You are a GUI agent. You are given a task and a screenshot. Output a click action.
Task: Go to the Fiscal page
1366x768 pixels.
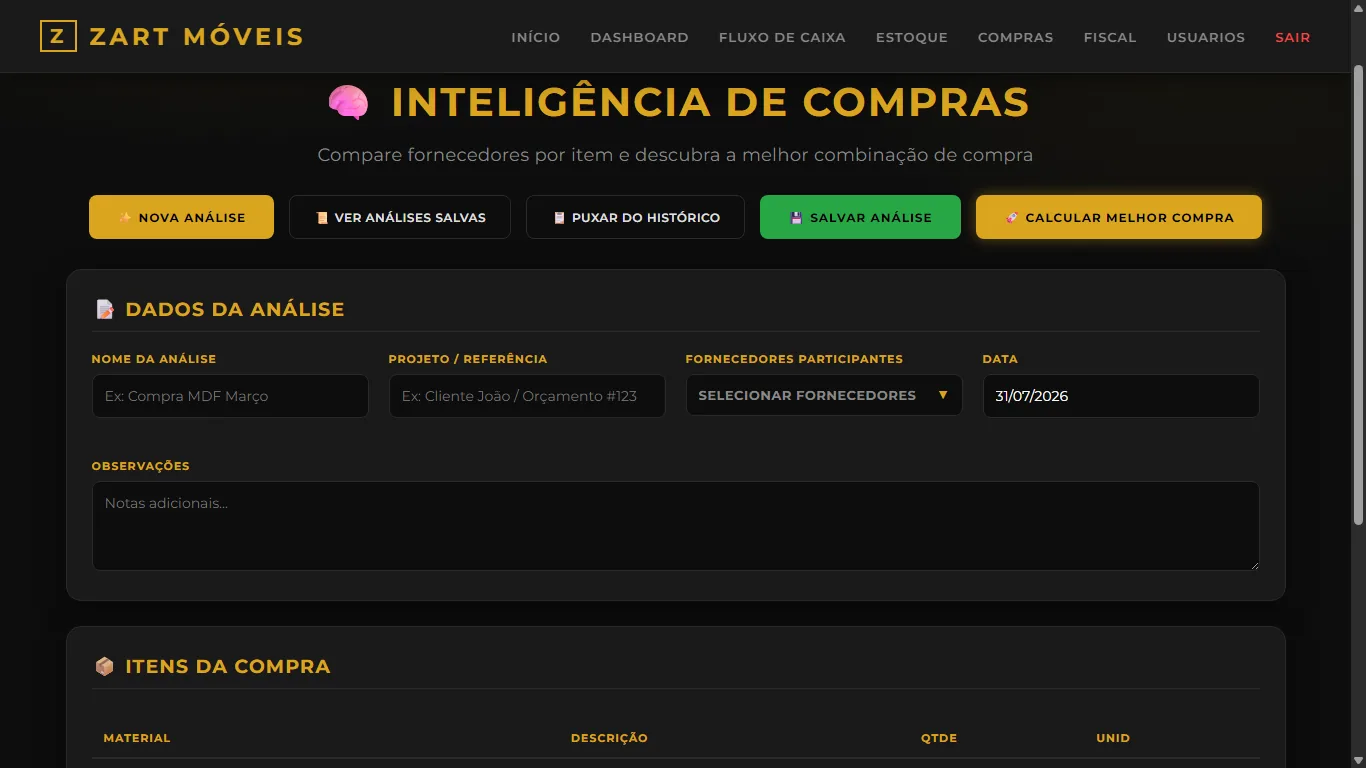coord(1110,37)
